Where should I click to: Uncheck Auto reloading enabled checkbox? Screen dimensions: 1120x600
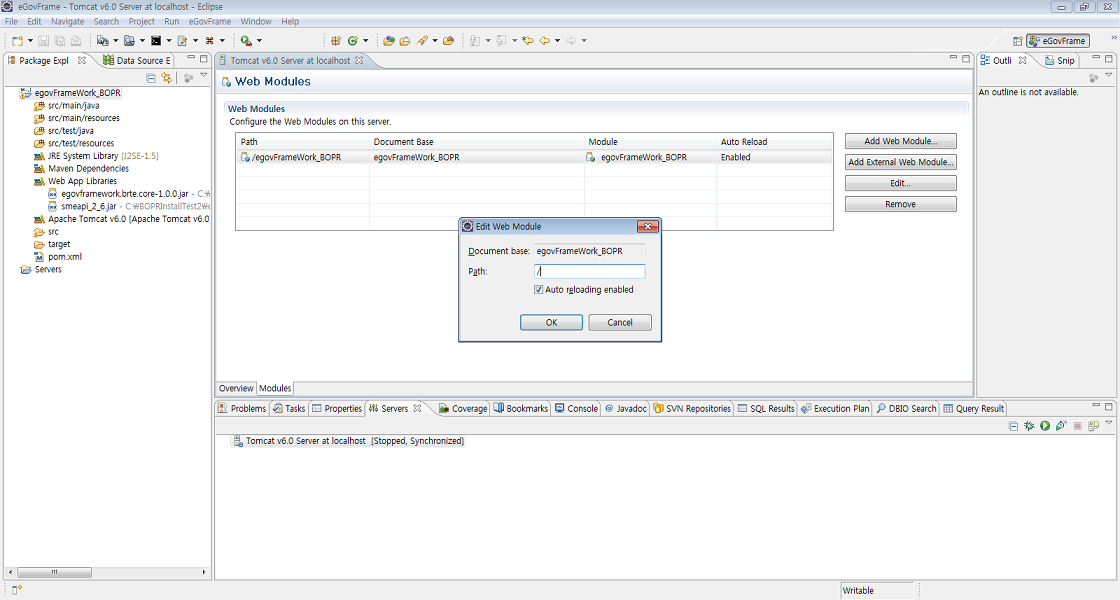point(539,290)
